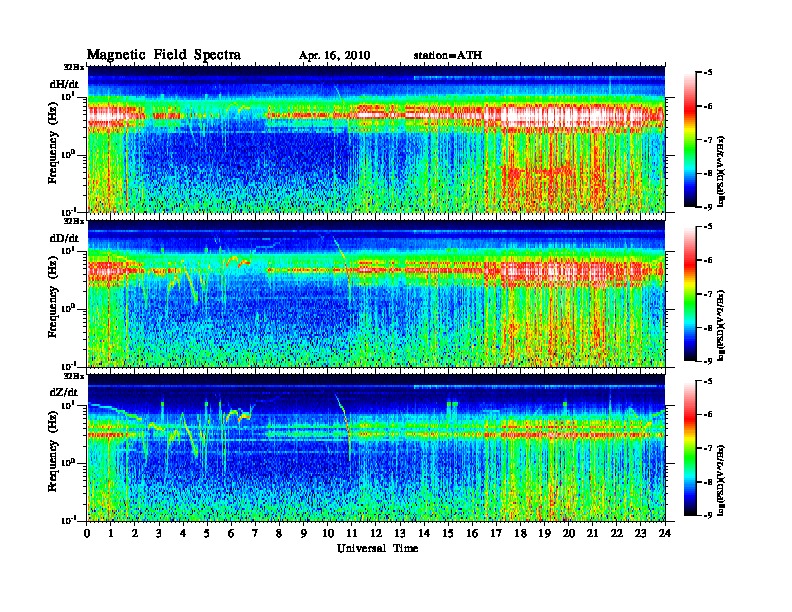Click hour 15 on the time axis
792x612 pixels.
(448, 534)
